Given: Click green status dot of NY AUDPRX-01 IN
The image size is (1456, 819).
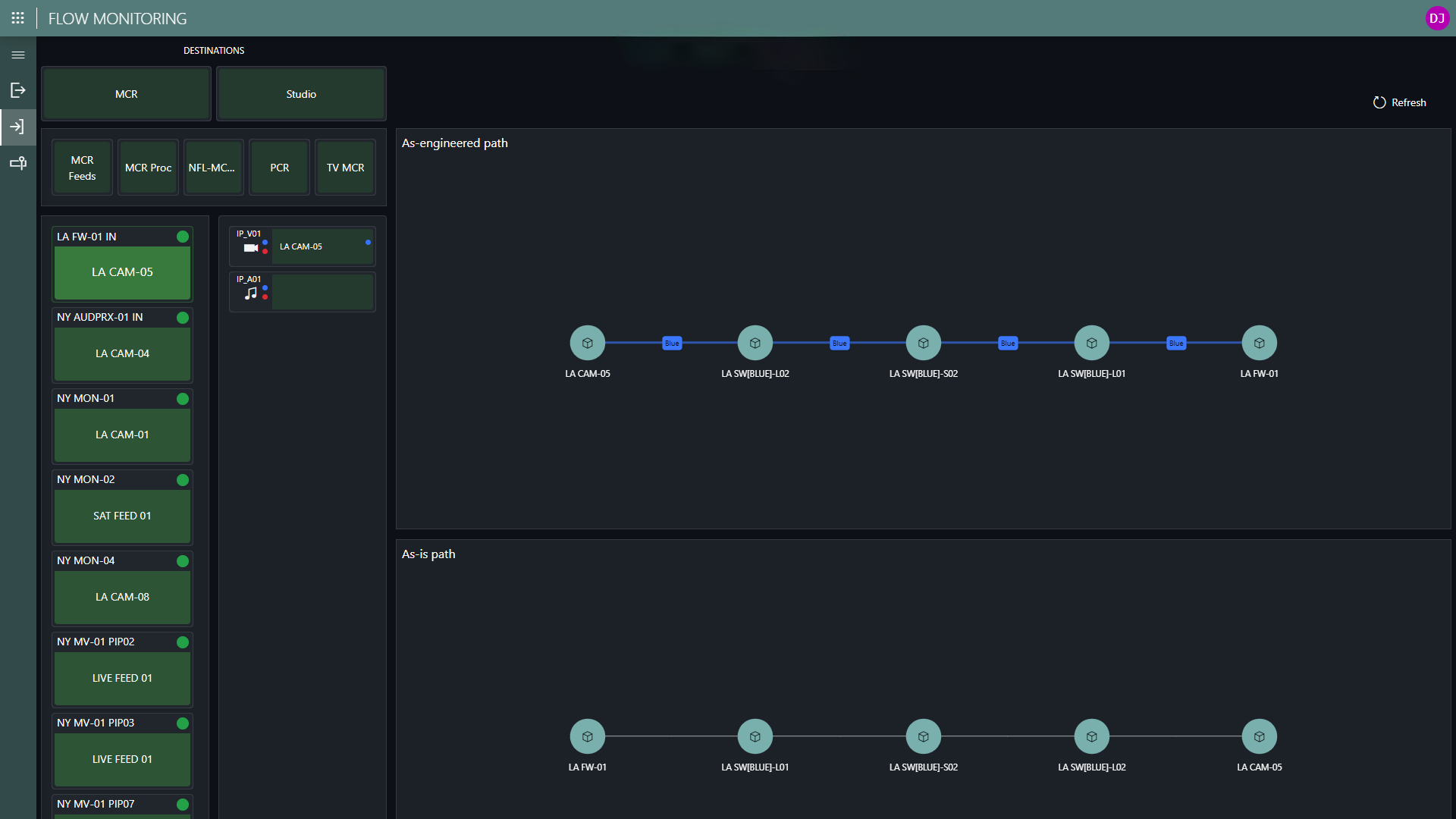Looking at the screenshot, I should click(x=183, y=318).
